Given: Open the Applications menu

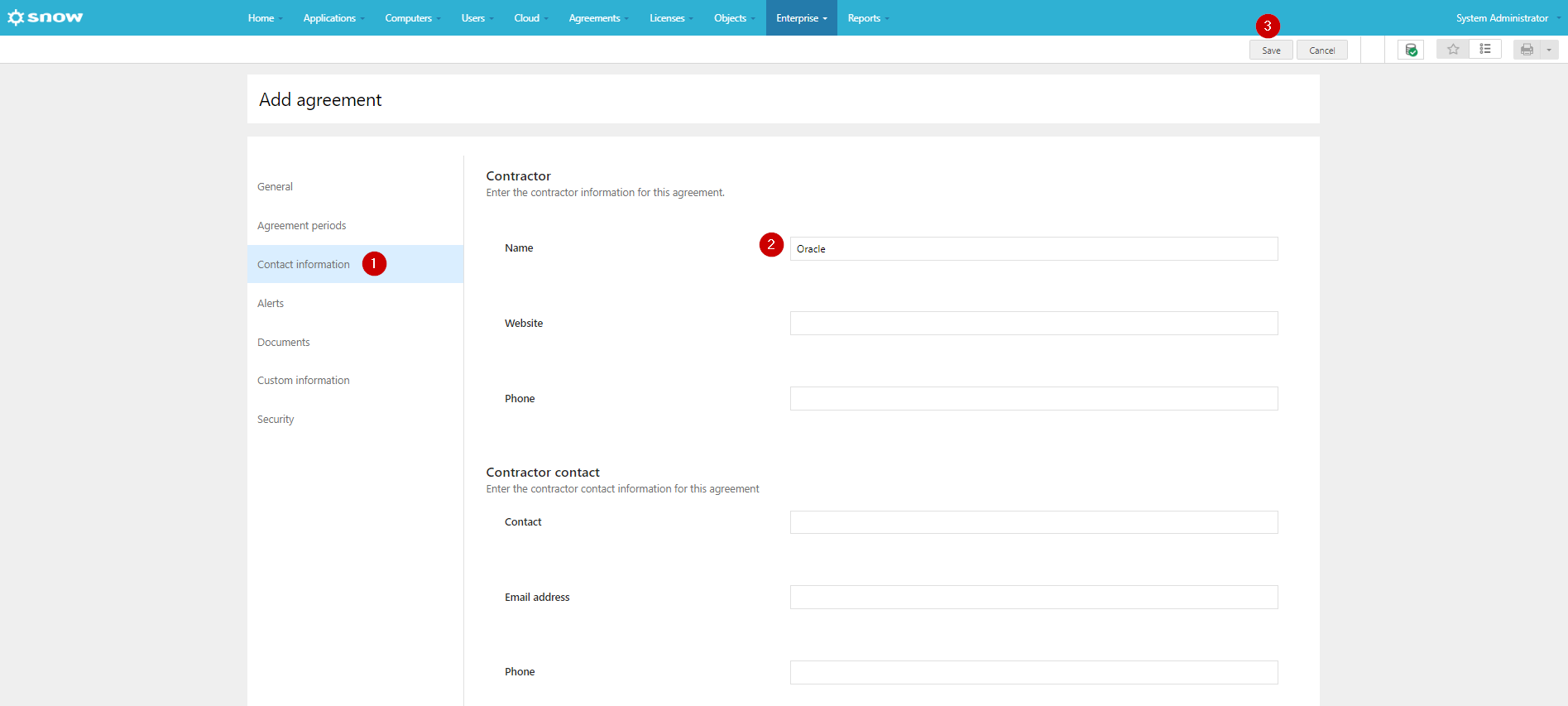Looking at the screenshot, I should click(x=333, y=18).
